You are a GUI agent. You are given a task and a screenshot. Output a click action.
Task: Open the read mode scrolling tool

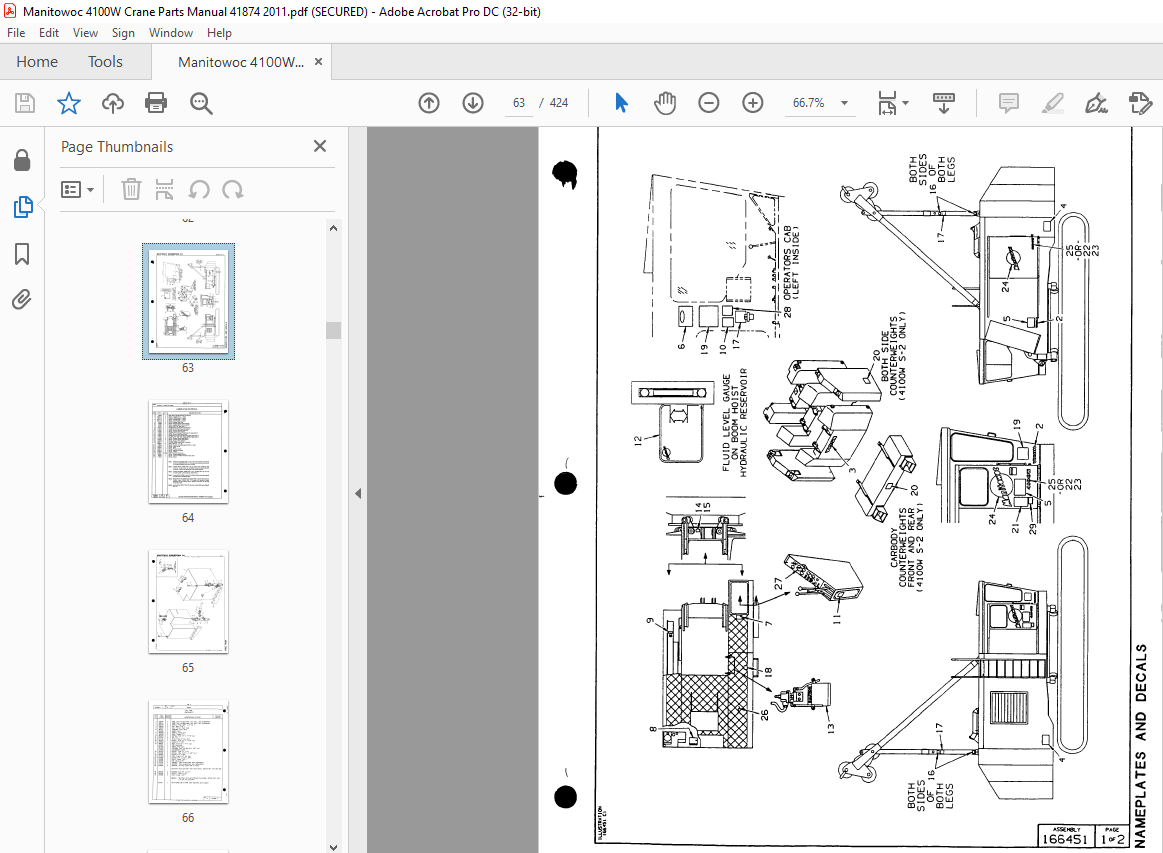coord(943,103)
